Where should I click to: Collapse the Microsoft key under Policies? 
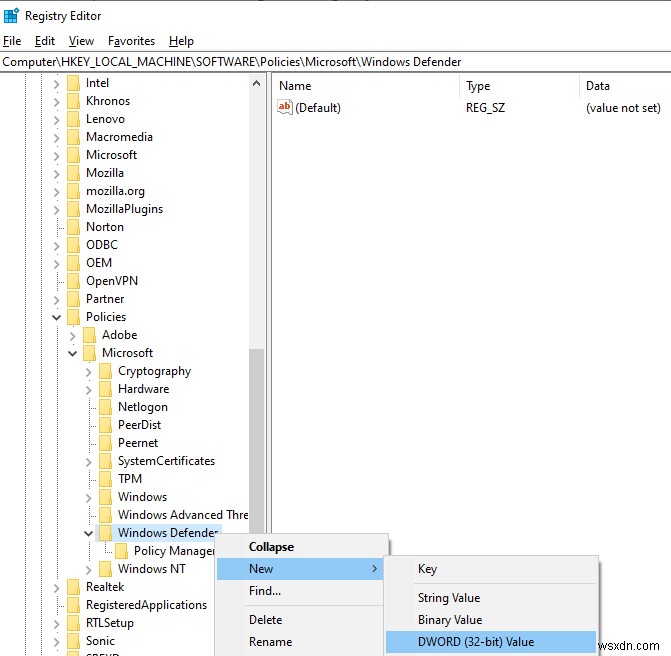(72, 353)
